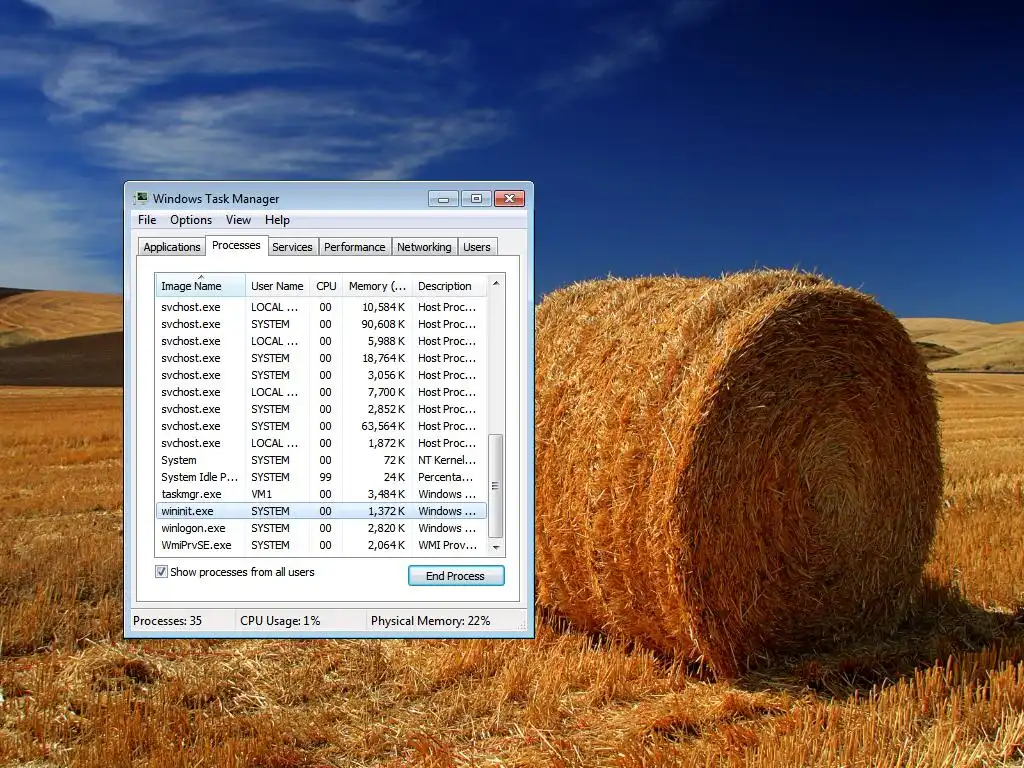Sort by User Name column header
This screenshot has width=1024, height=768.
(277, 286)
